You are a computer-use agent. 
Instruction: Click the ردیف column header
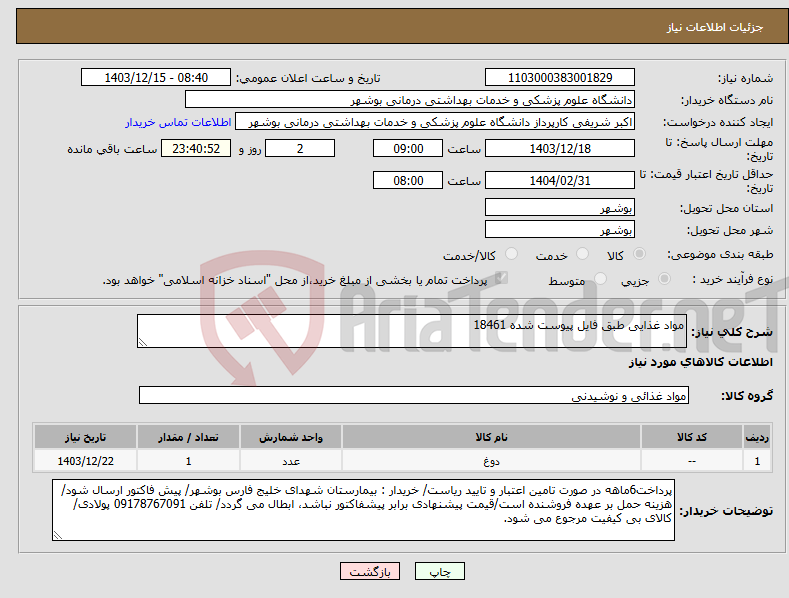coord(757,437)
